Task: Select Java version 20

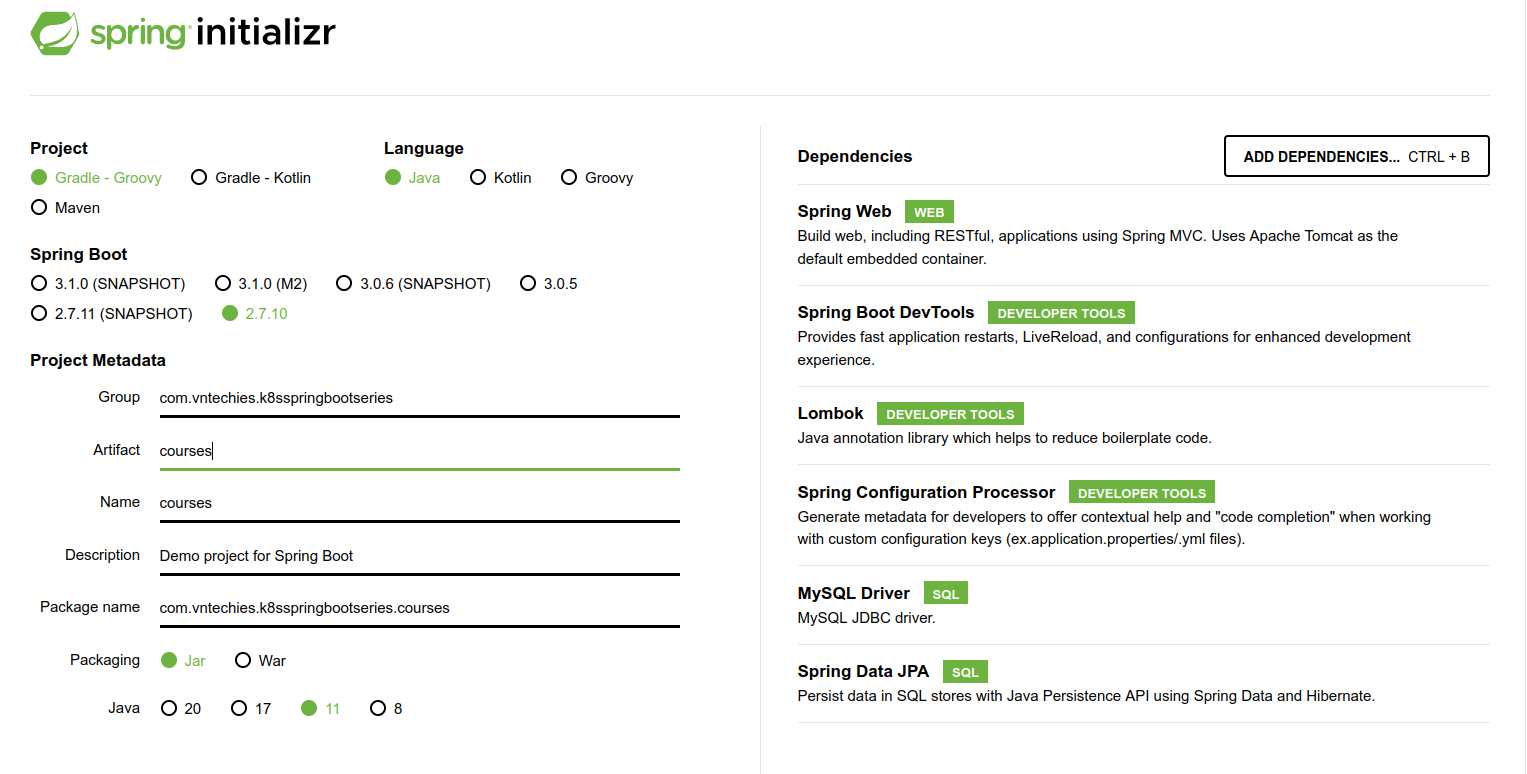Action: pyautogui.click(x=169, y=709)
